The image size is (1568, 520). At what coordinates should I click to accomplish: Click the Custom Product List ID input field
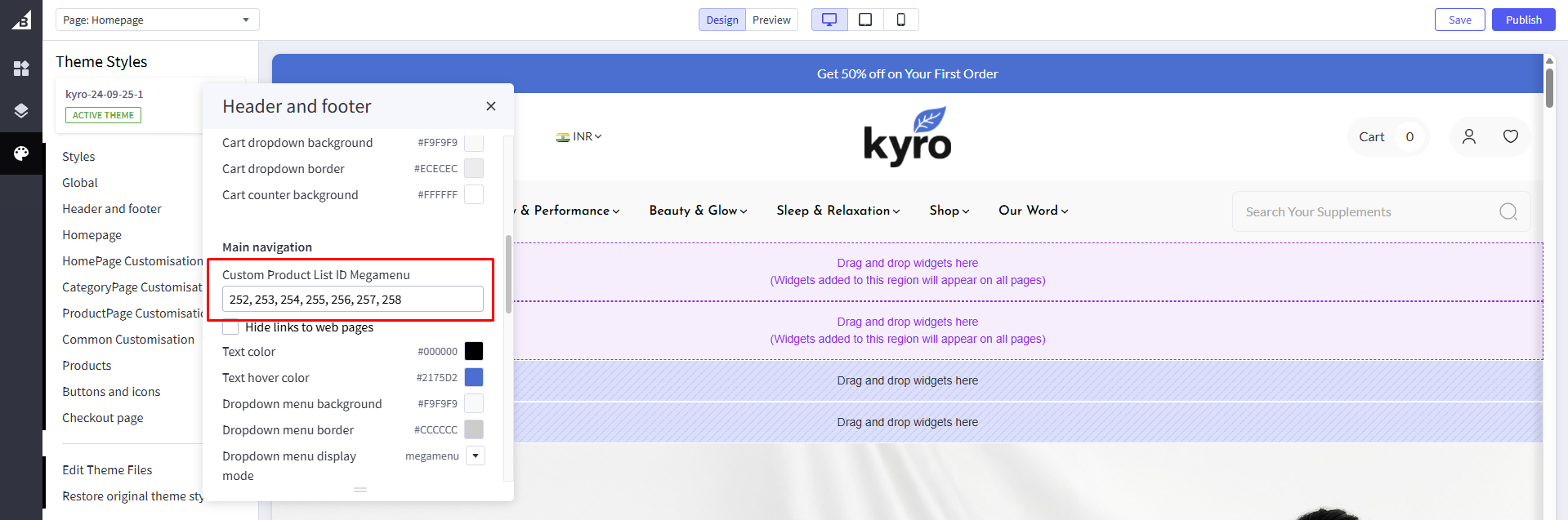[x=352, y=300]
